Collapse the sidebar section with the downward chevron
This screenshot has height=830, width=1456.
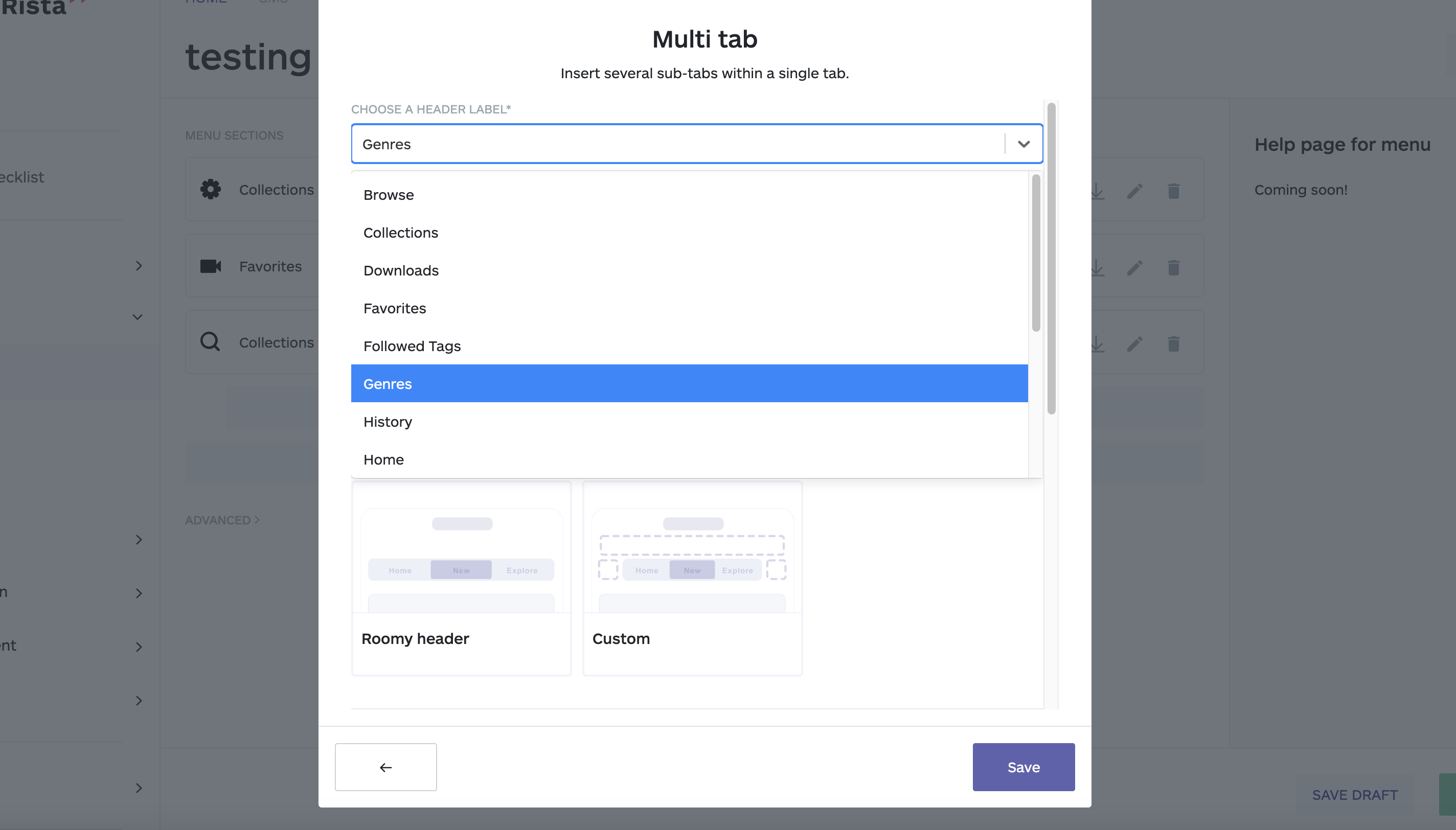[138, 317]
